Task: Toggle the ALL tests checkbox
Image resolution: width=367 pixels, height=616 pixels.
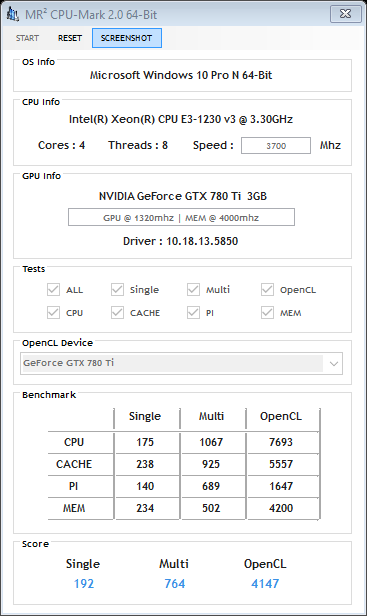Action: 53,290
